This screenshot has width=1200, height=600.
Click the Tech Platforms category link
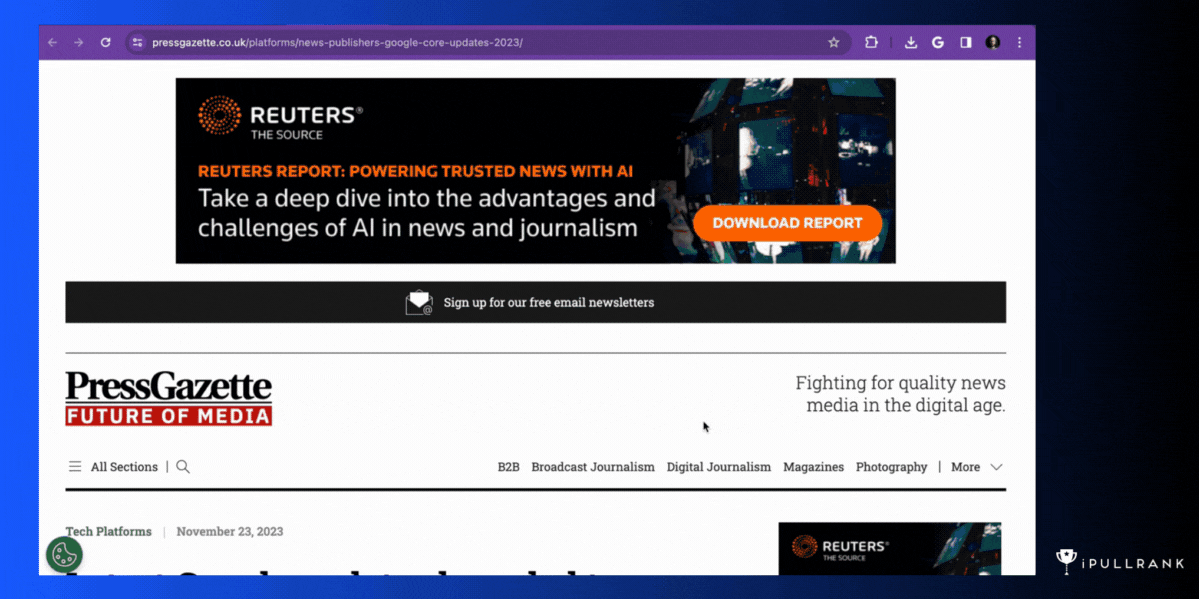(x=108, y=532)
